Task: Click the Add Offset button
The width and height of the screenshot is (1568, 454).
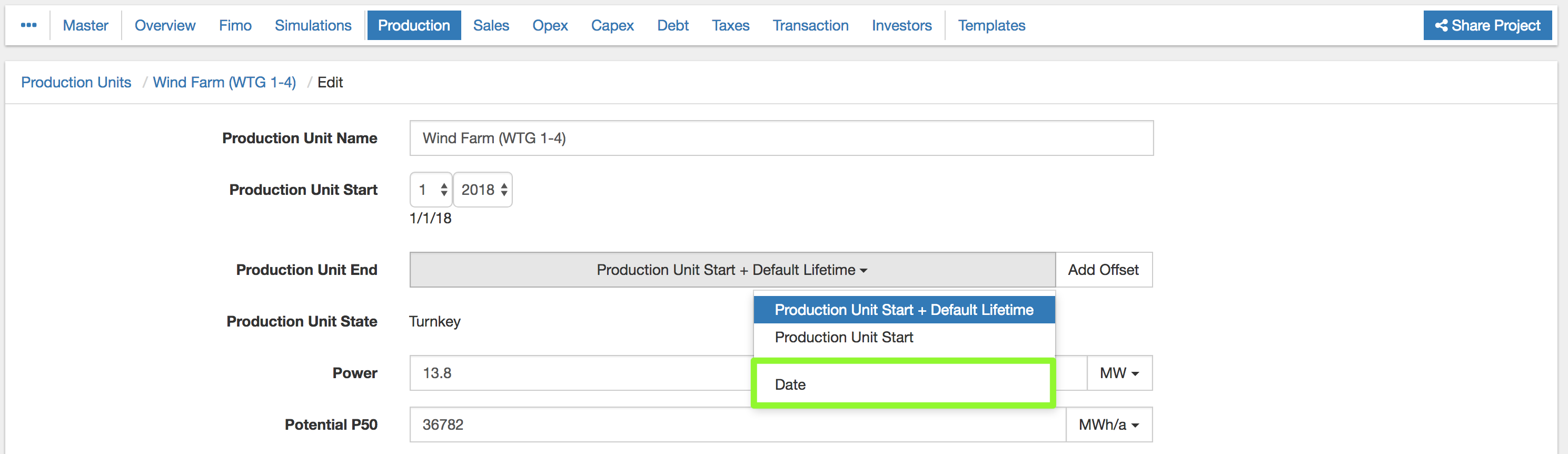Action: 1103,270
